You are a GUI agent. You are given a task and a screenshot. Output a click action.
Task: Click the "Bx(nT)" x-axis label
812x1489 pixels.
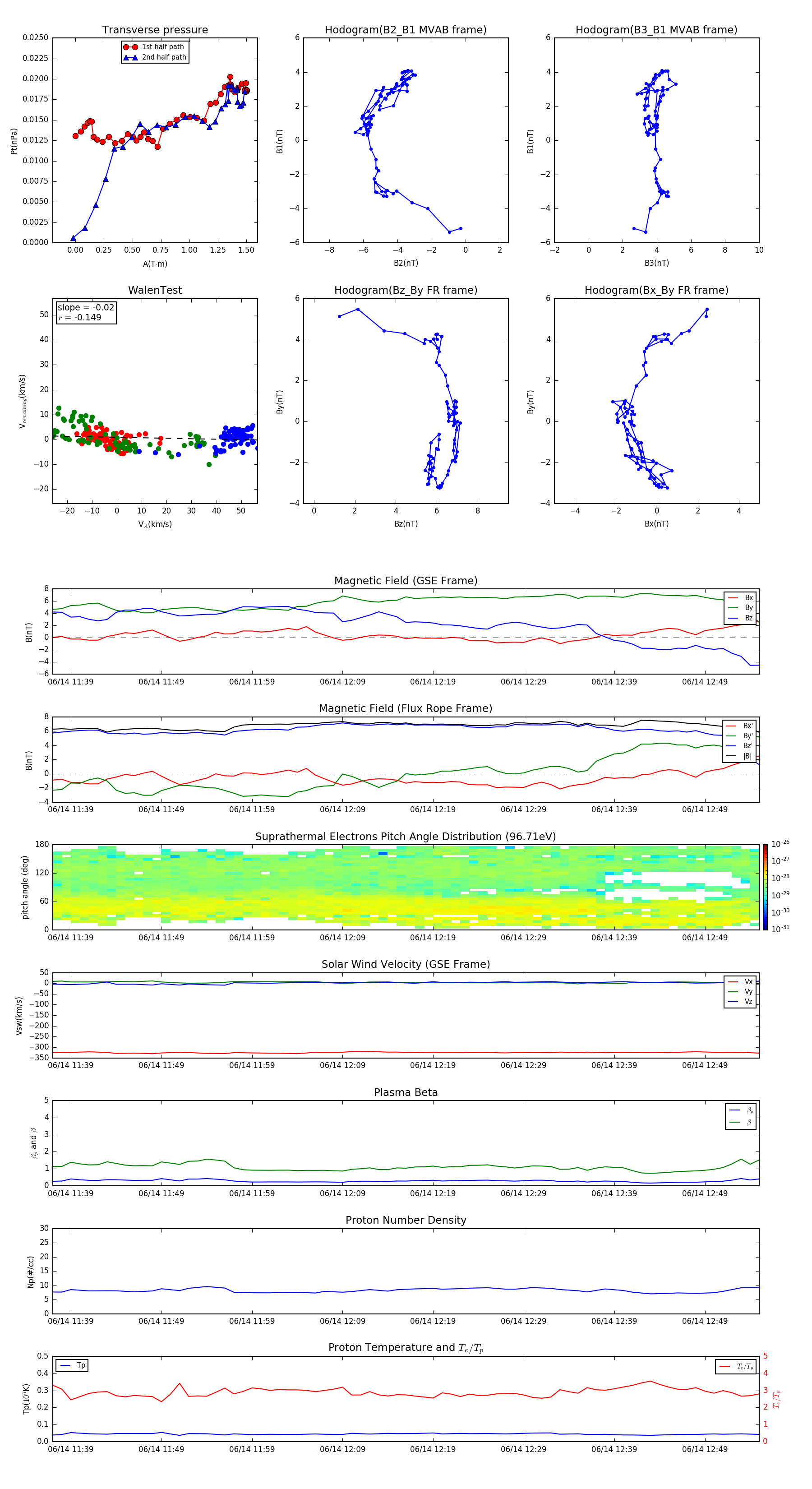656,524
